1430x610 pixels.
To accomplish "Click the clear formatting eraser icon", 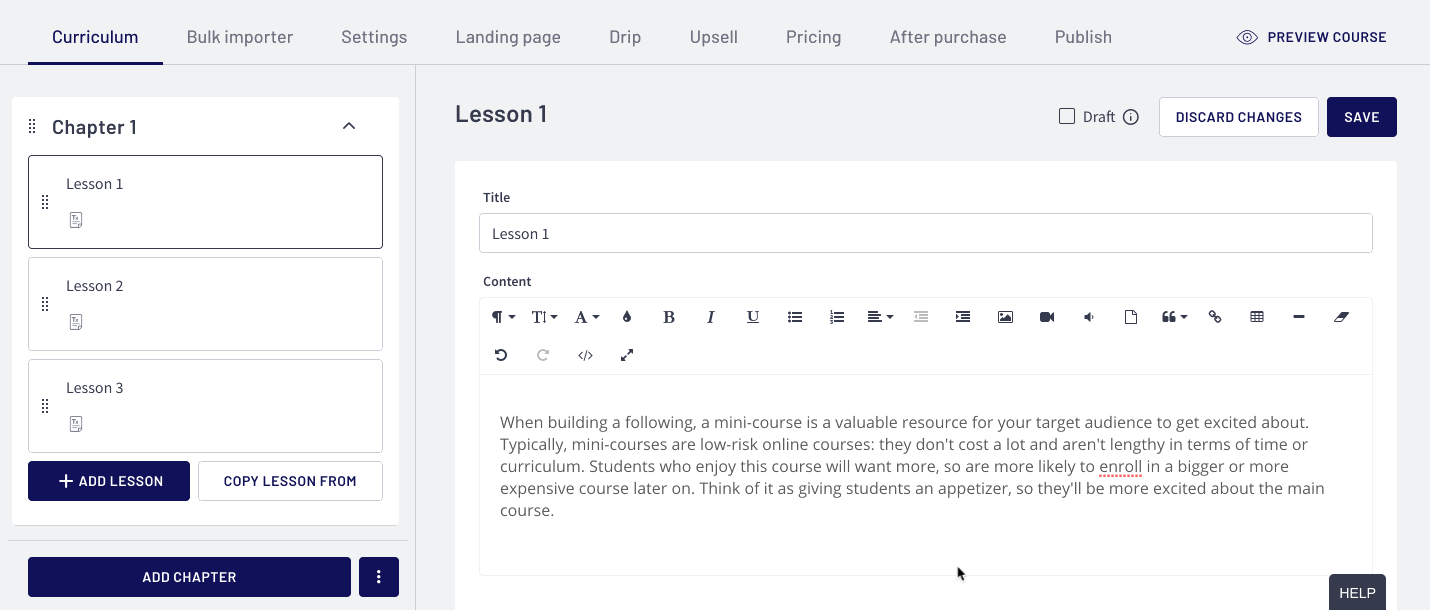I will (1341, 317).
